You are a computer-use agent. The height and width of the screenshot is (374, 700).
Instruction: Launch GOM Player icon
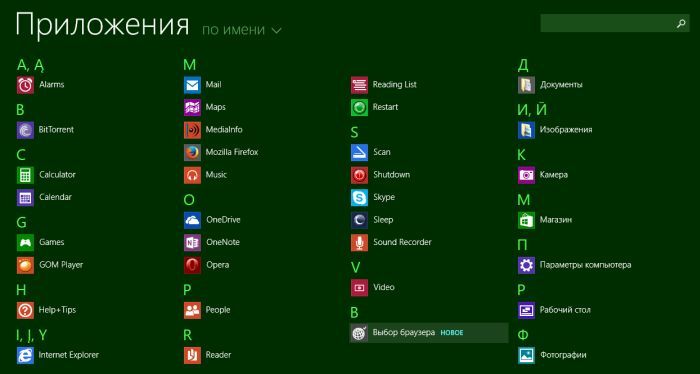pos(25,265)
